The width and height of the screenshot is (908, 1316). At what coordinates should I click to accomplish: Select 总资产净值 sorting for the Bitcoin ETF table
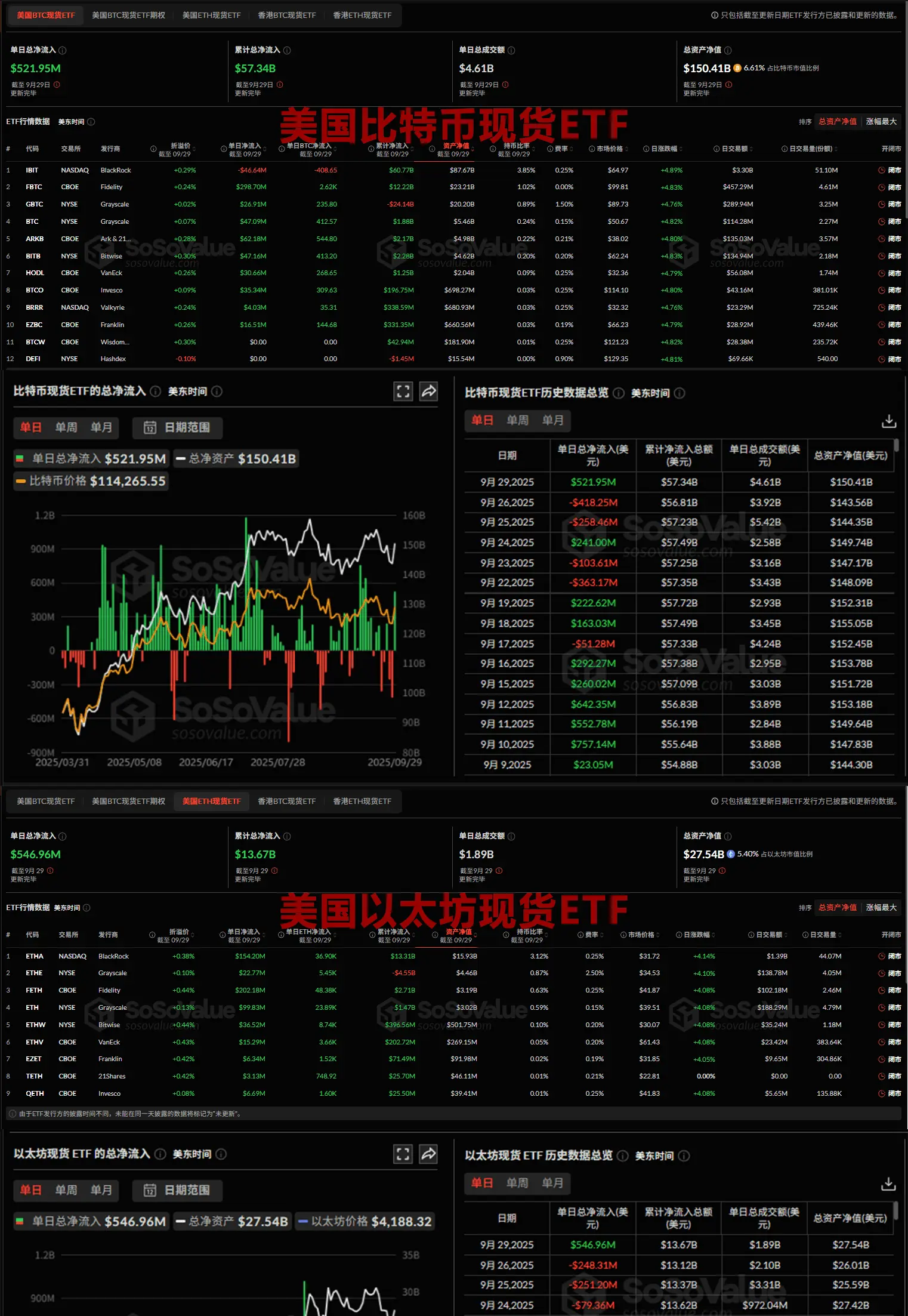tap(838, 122)
